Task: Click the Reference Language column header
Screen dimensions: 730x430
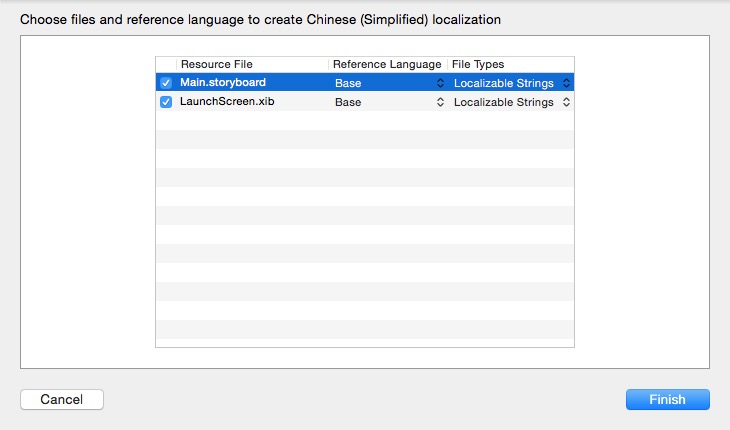Action: click(387, 64)
